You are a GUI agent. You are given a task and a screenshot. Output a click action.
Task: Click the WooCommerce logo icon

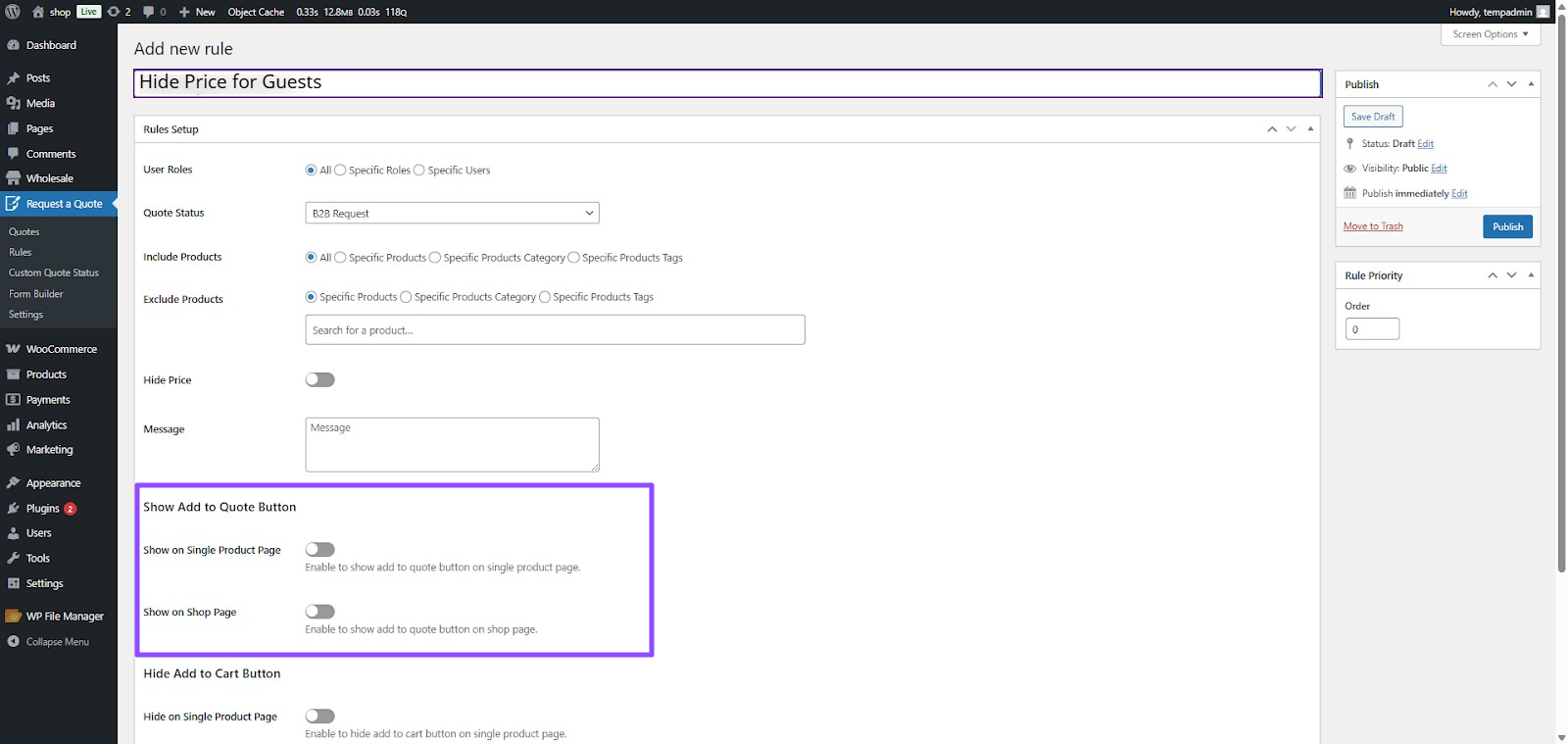(13, 349)
